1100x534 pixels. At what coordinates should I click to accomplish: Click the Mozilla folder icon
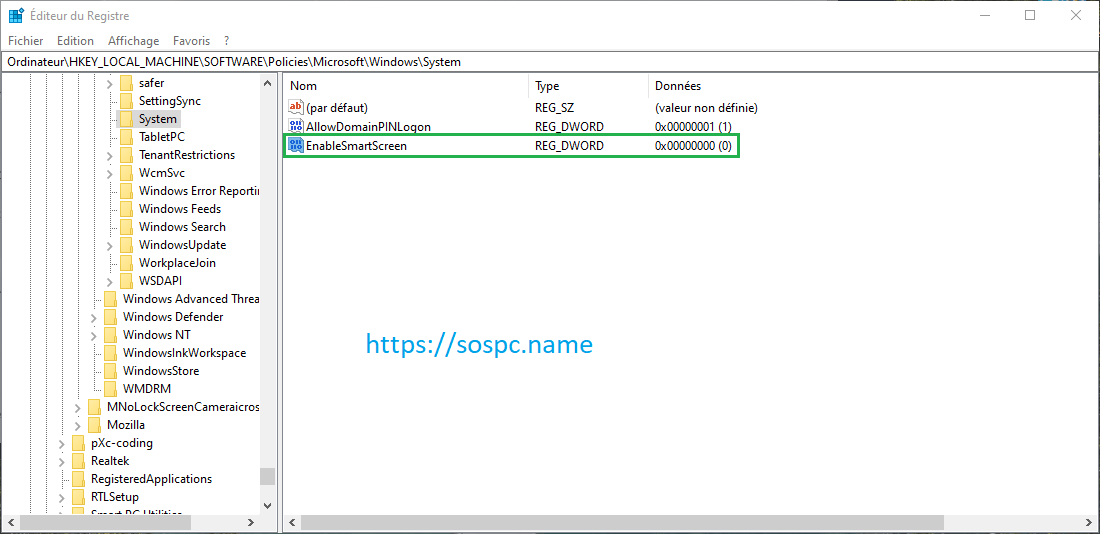pos(94,425)
